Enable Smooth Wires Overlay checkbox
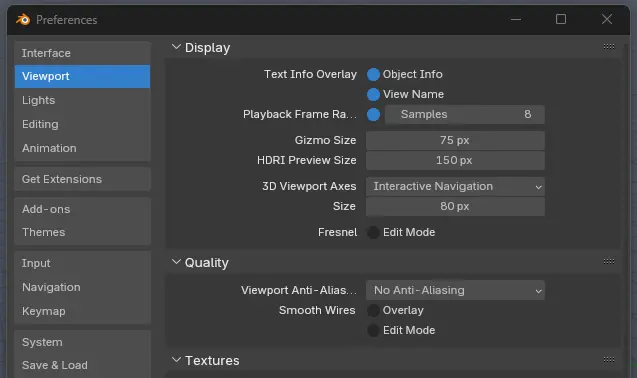This screenshot has width=637, height=378. coord(373,311)
